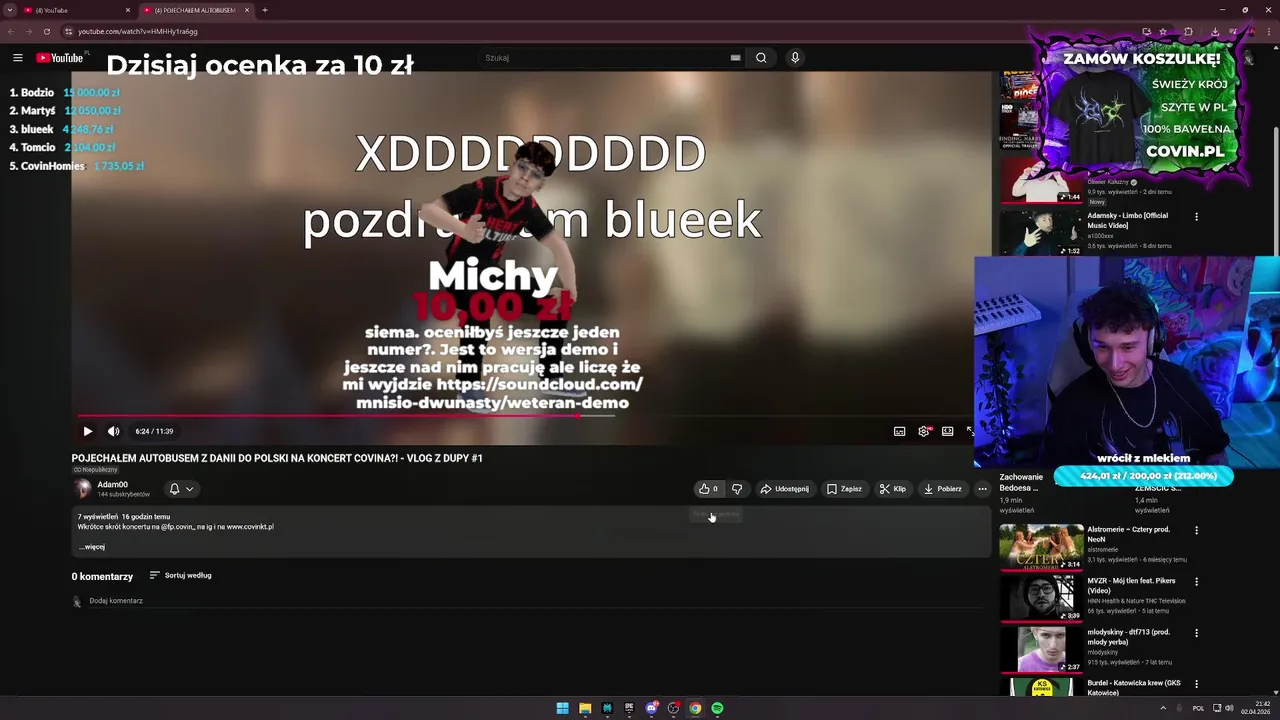
Task: Go back with the browser back arrow
Action: [x=10, y=31]
